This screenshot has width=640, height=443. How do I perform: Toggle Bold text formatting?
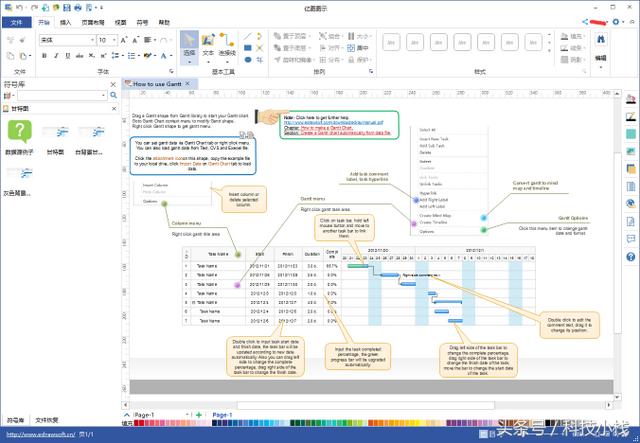[x=45, y=54]
